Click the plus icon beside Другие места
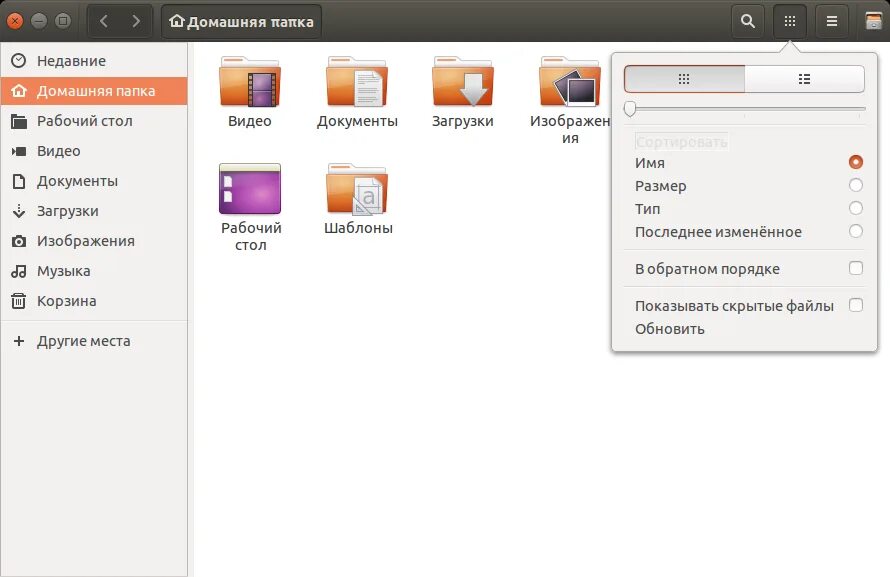The height and width of the screenshot is (577, 890). point(19,341)
